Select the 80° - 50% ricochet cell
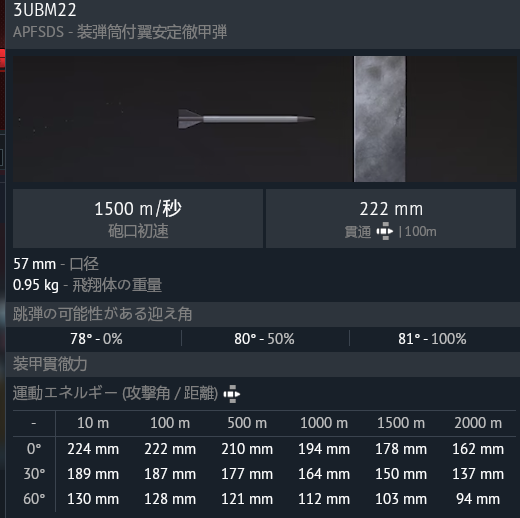The height and width of the screenshot is (518, 520). [264, 339]
